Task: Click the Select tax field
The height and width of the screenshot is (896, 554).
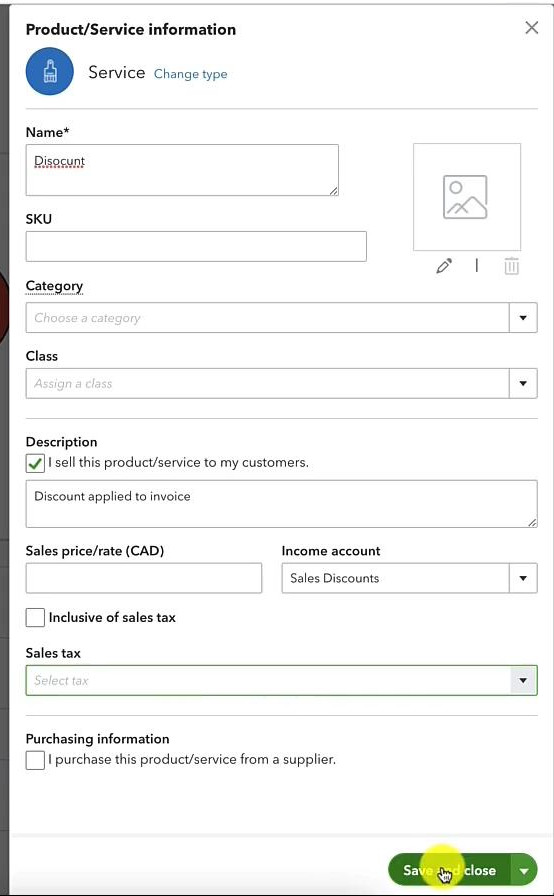Action: tap(267, 680)
